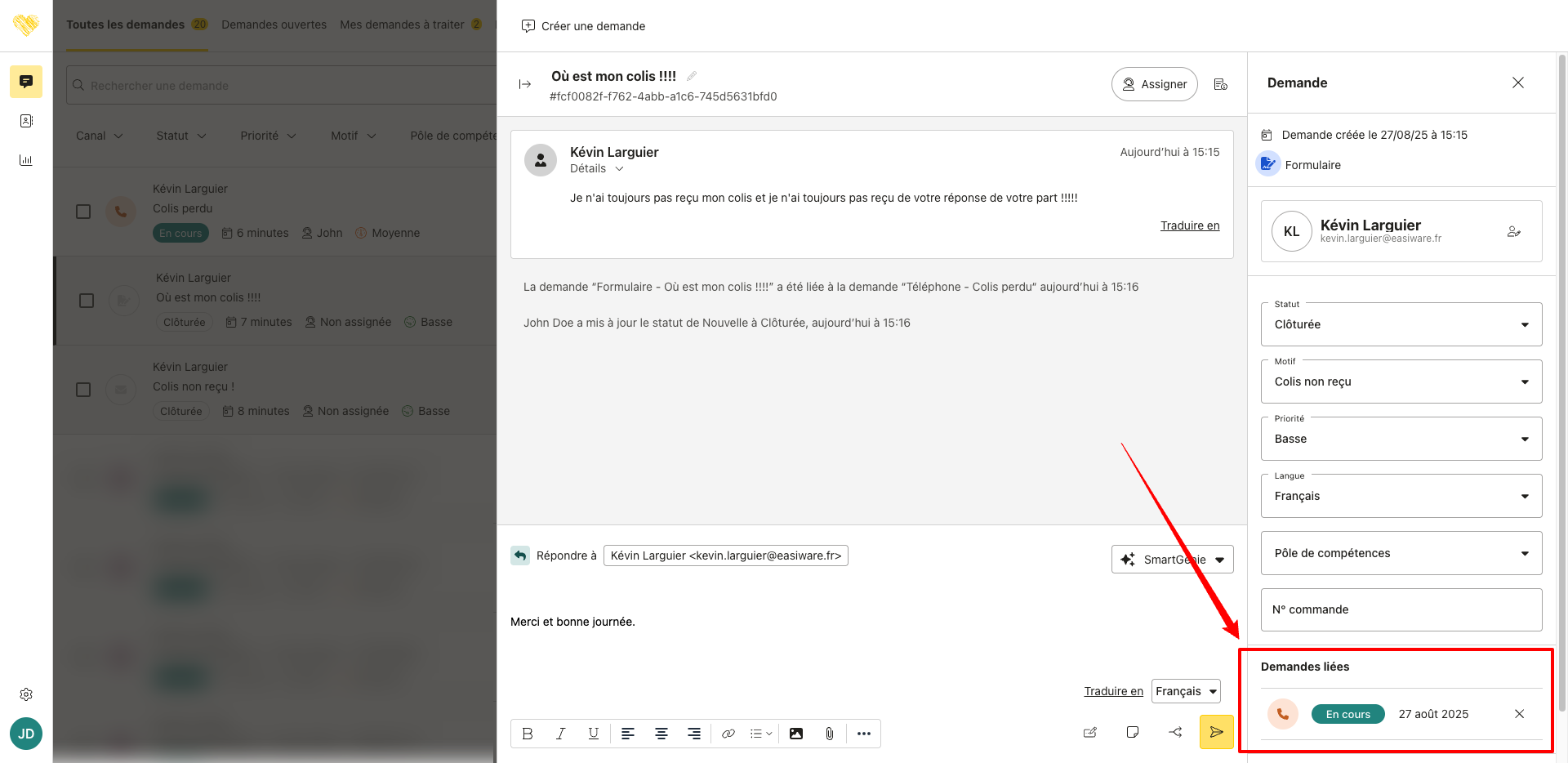The width and height of the screenshot is (1568, 763).
Task: Toggle bold formatting in reply editor
Action: click(528, 734)
